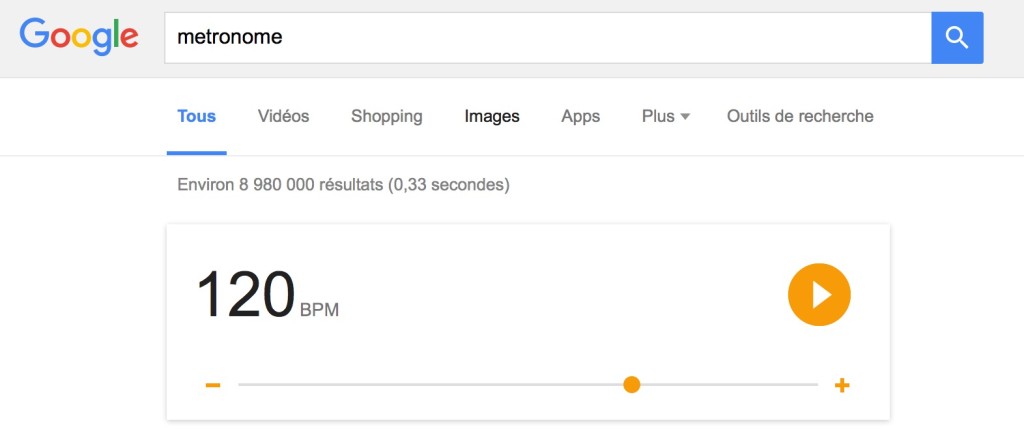Click the Environ 8 980 000 résultats text

coord(343,185)
